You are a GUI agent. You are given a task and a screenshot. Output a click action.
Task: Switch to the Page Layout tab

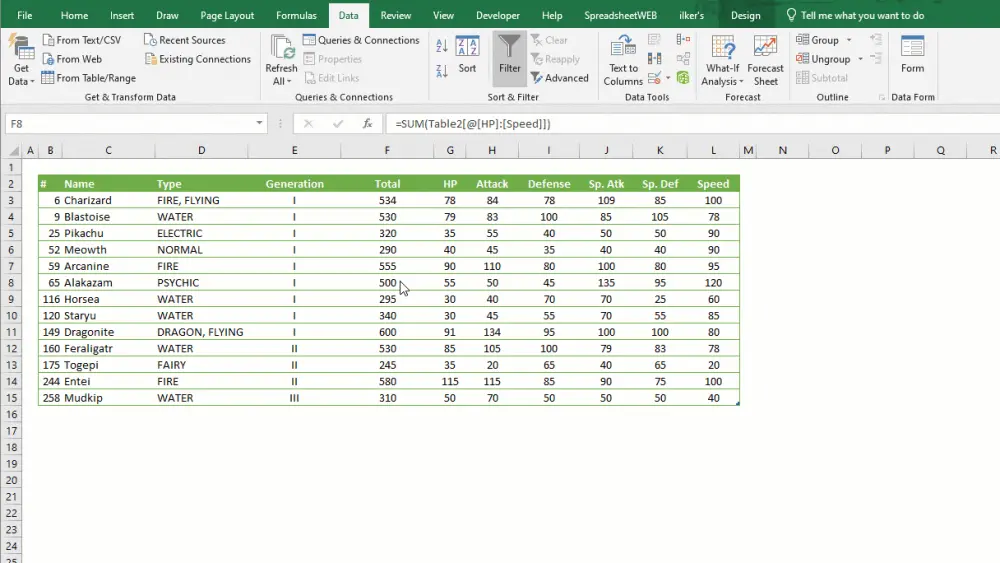click(x=227, y=15)
